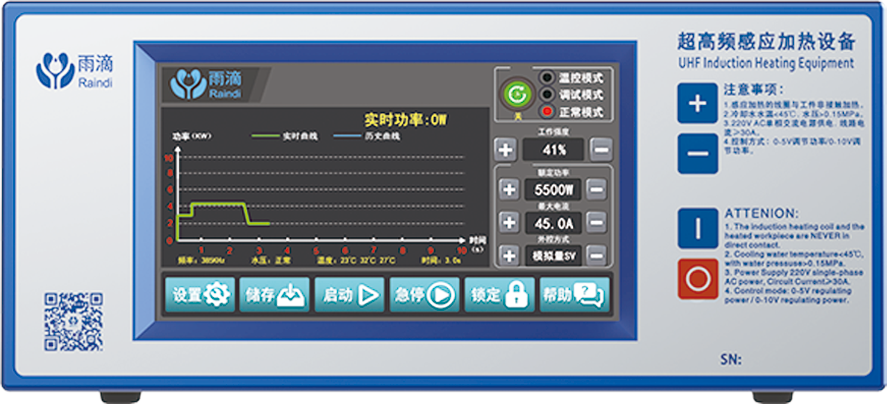Select 调试模式 debug mode radio

click(547, 93)
